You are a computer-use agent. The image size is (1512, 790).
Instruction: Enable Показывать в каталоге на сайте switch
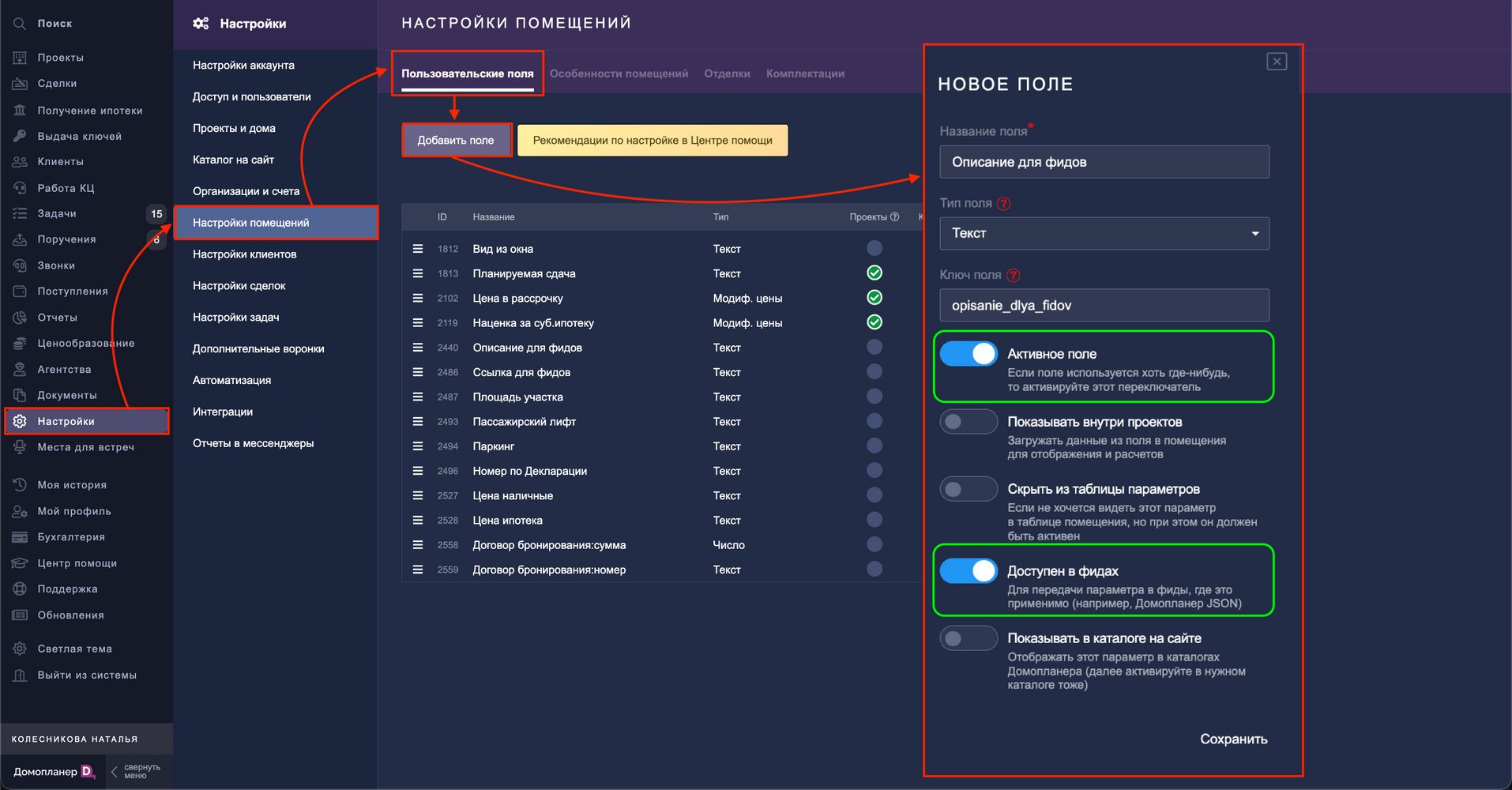969,638
